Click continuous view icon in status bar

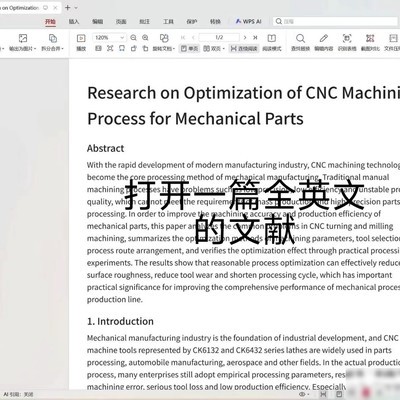(x=323, y=394)
